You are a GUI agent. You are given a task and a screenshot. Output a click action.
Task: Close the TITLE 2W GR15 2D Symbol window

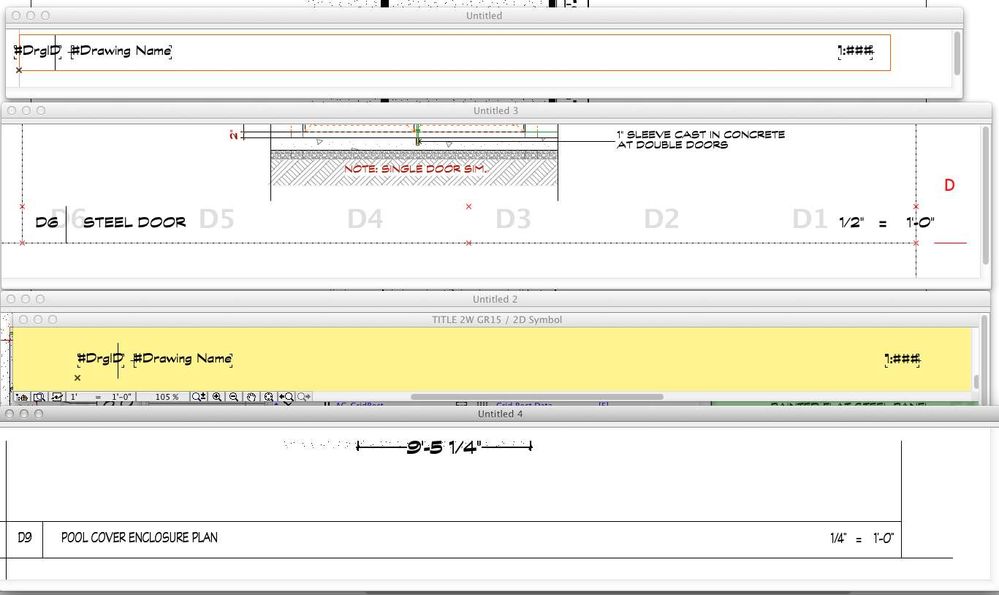pyautogui.click(x=23, y=319)
